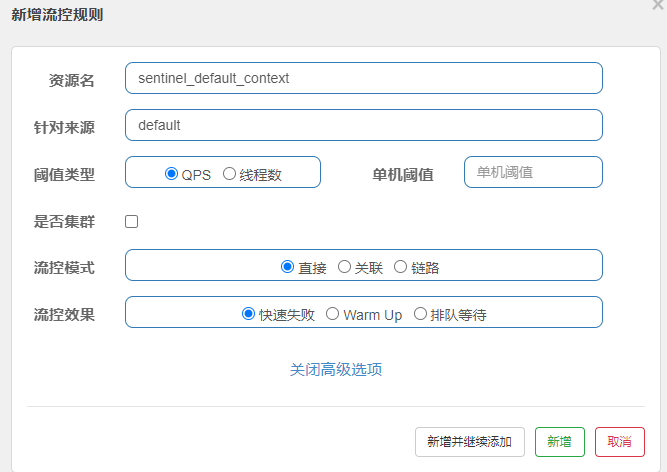The height and width of the screenshot is (472, 667).
Task: Choose 关联 flow control mode
Action: [x=344, y=267]
